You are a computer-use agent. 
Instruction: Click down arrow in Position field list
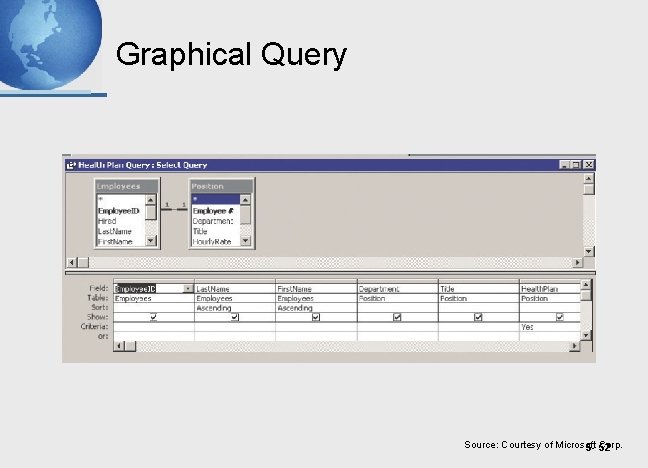245,240
